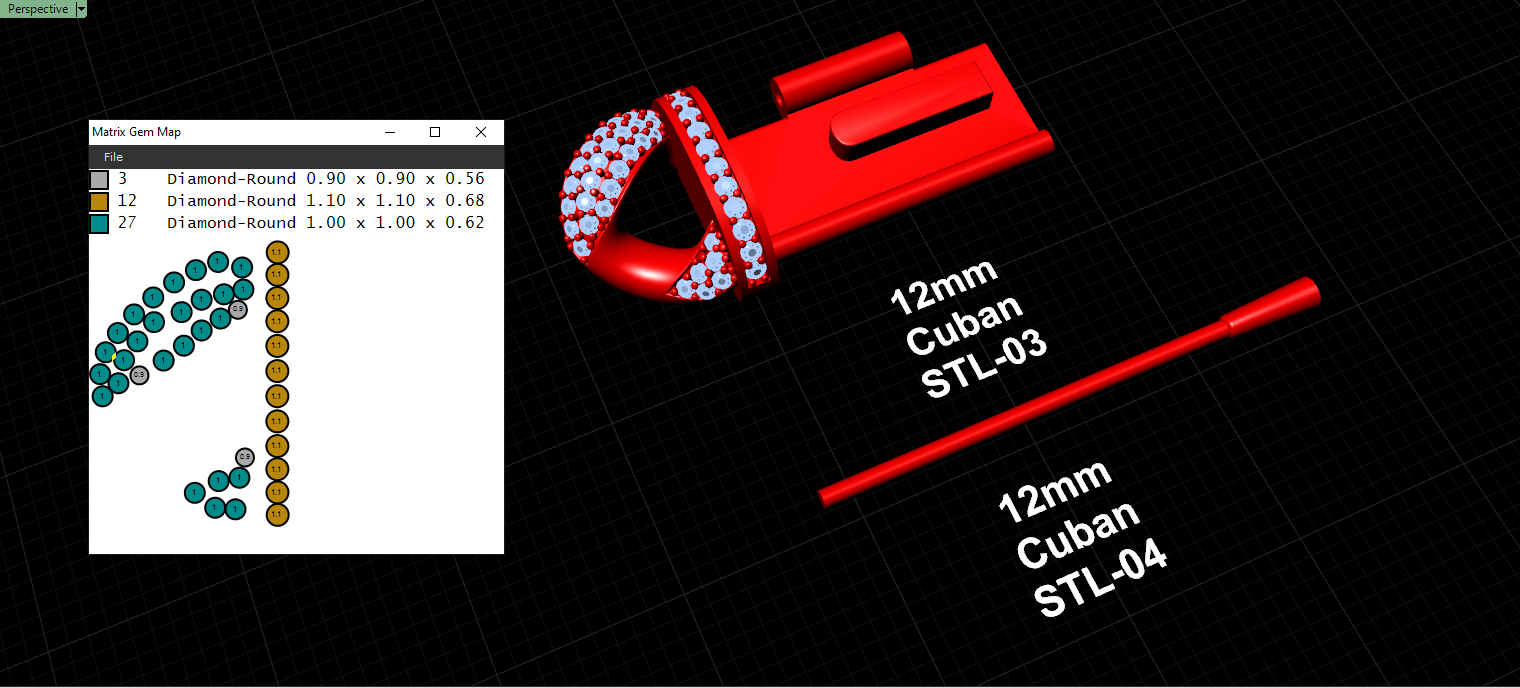Minimize the Matrix Gem Map window
The width and height of the screenshot is (1520, 688).
(389, 132)
